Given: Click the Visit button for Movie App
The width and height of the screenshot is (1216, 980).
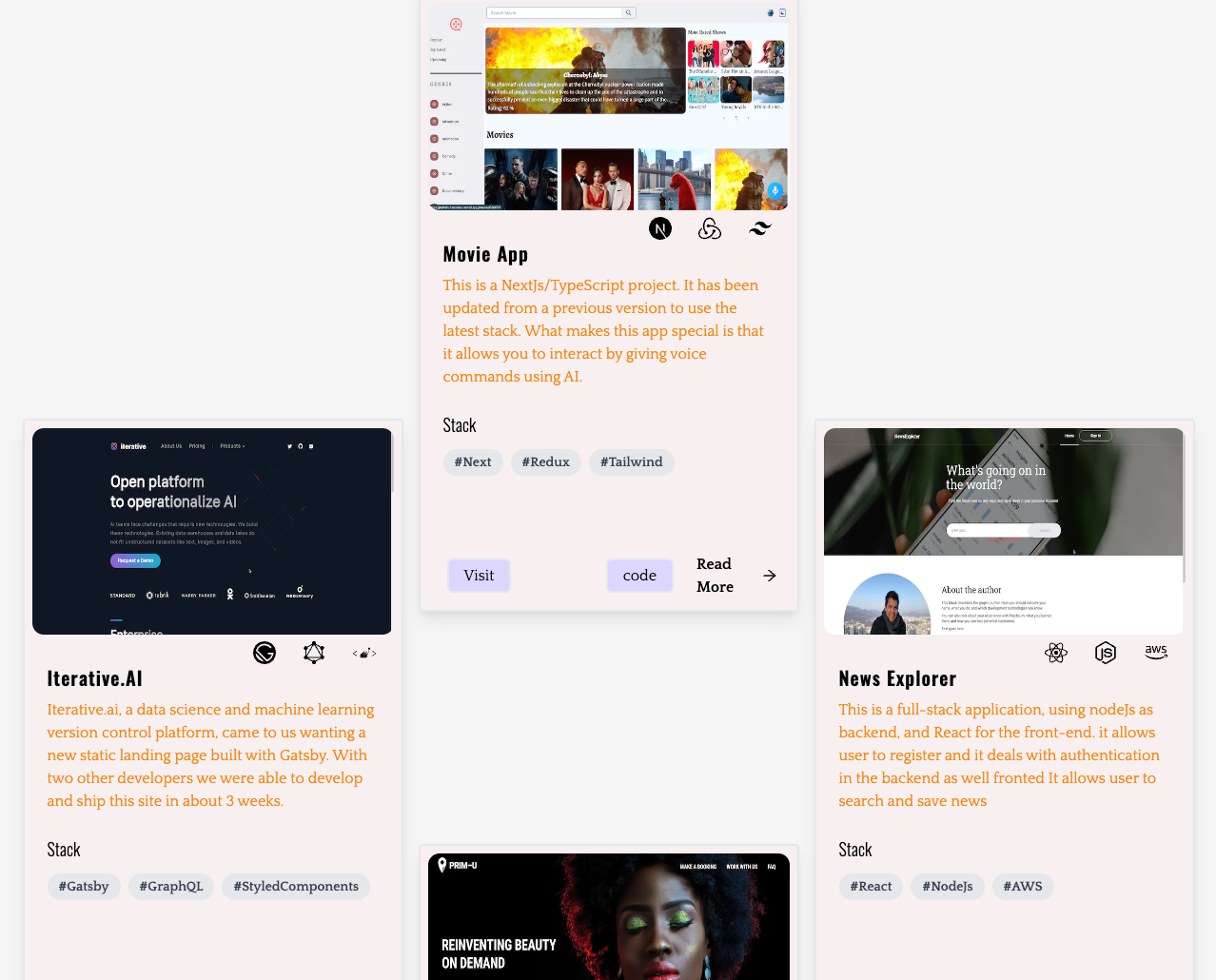Looking at the screenshot, I should tap(479, 576).
